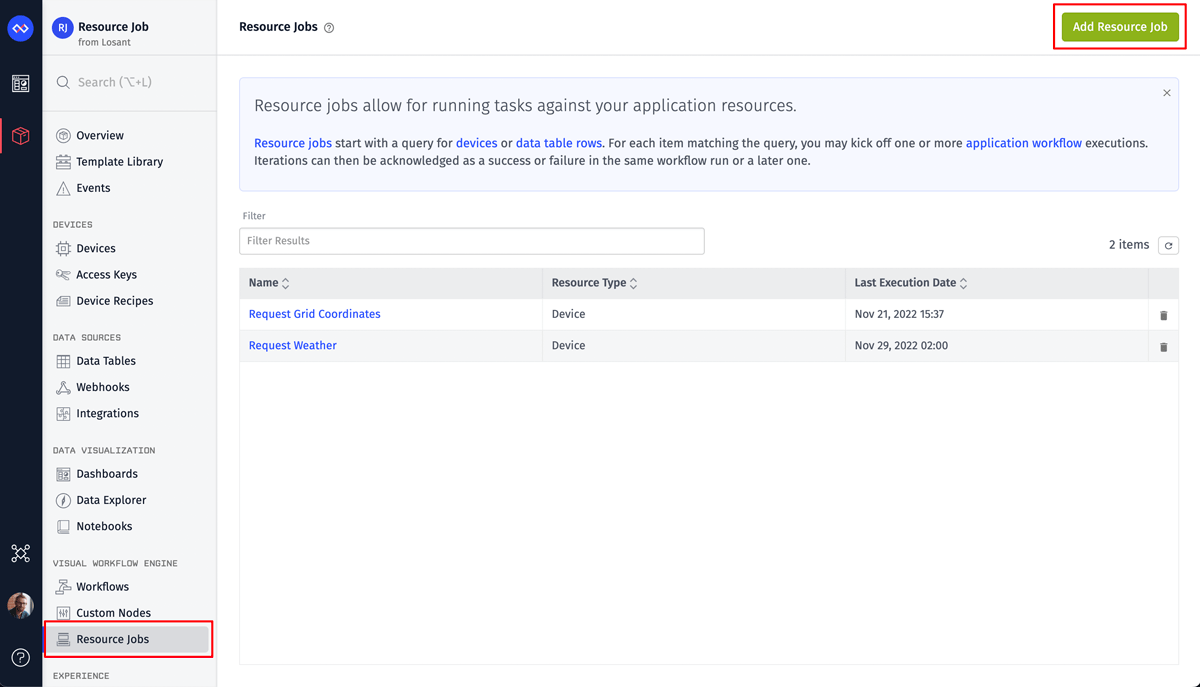This screenshot has height=687, width=1200.
Task: Click Add Resource Job button
Action: (1120, 27)
